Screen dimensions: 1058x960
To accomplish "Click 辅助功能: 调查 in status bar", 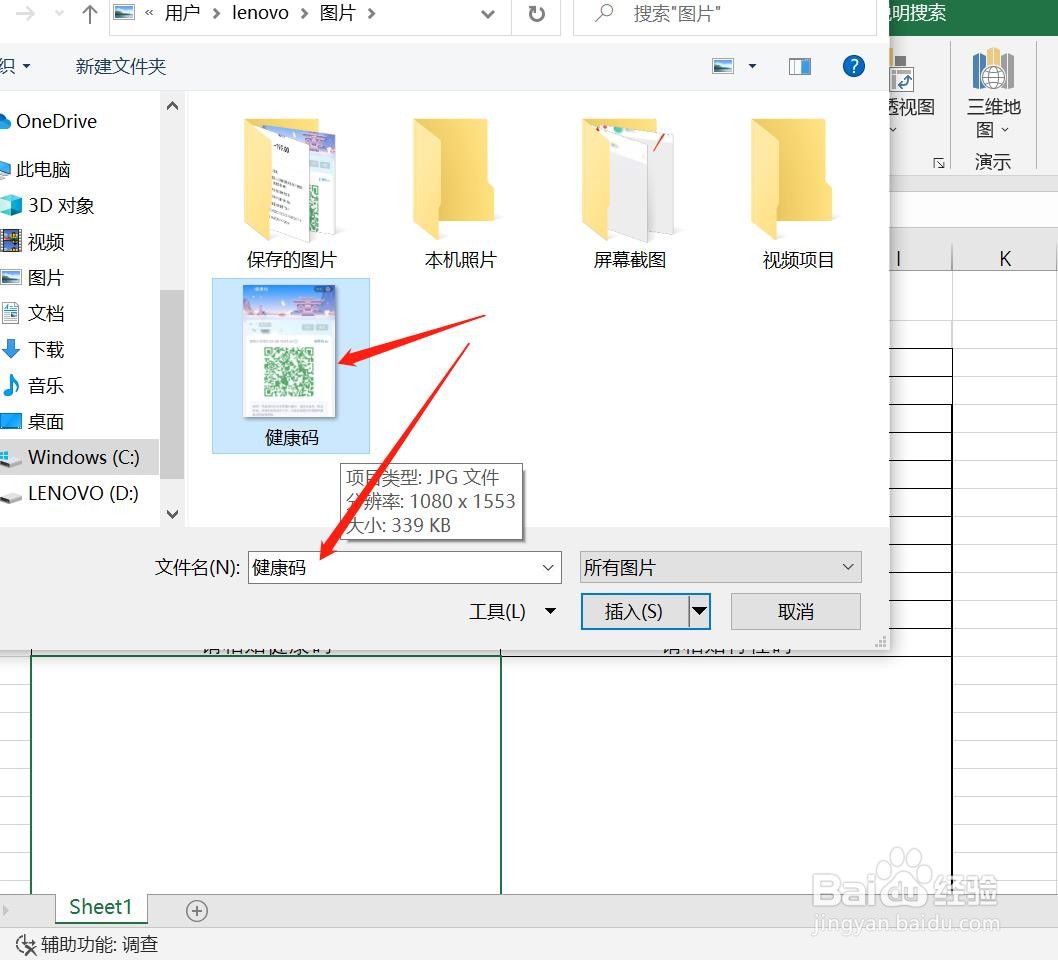I will [x=87, y=944].
